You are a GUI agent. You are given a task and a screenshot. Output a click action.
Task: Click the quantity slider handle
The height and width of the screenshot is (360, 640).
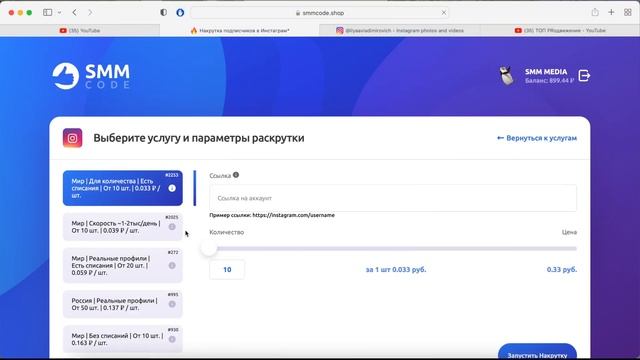coord(209,248)
